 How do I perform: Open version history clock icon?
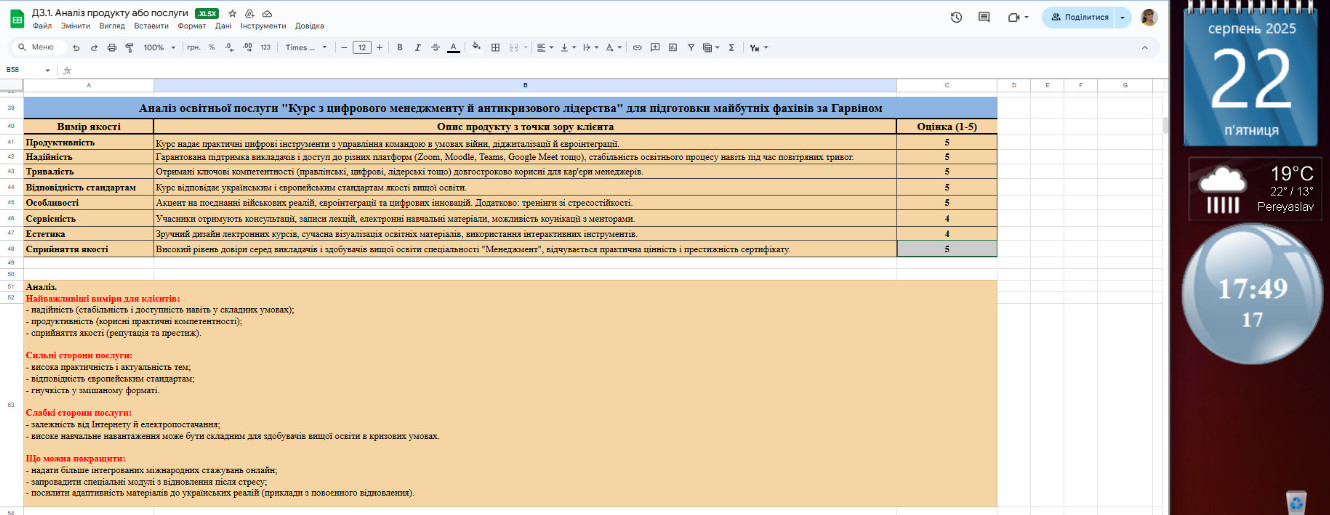click(956, 17)
